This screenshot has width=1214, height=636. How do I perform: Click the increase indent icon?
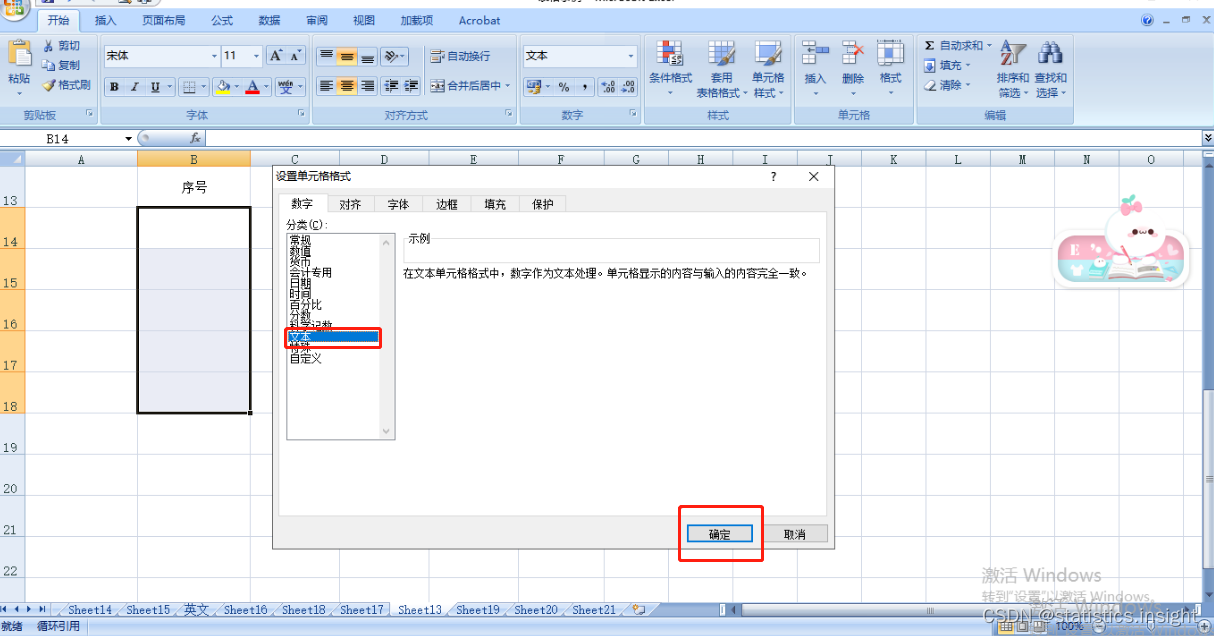pyautogui.click(x=410, y=86)
